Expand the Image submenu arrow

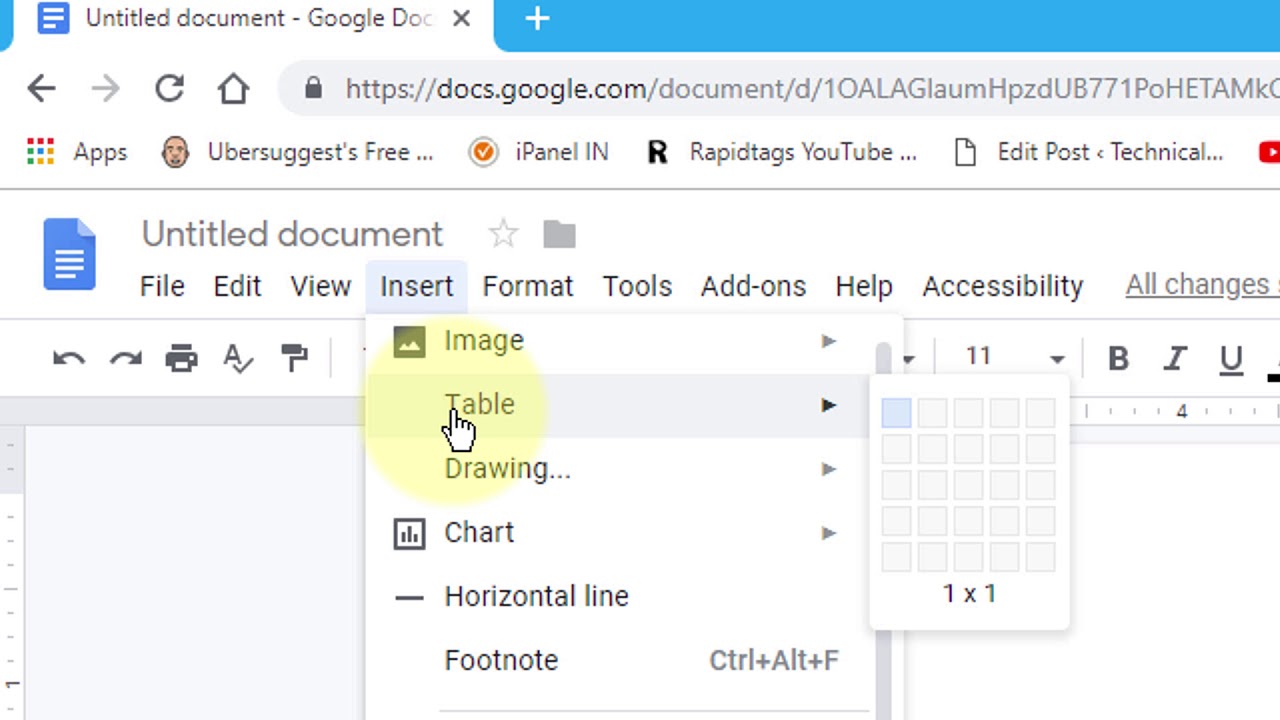(x=828, y=341)
